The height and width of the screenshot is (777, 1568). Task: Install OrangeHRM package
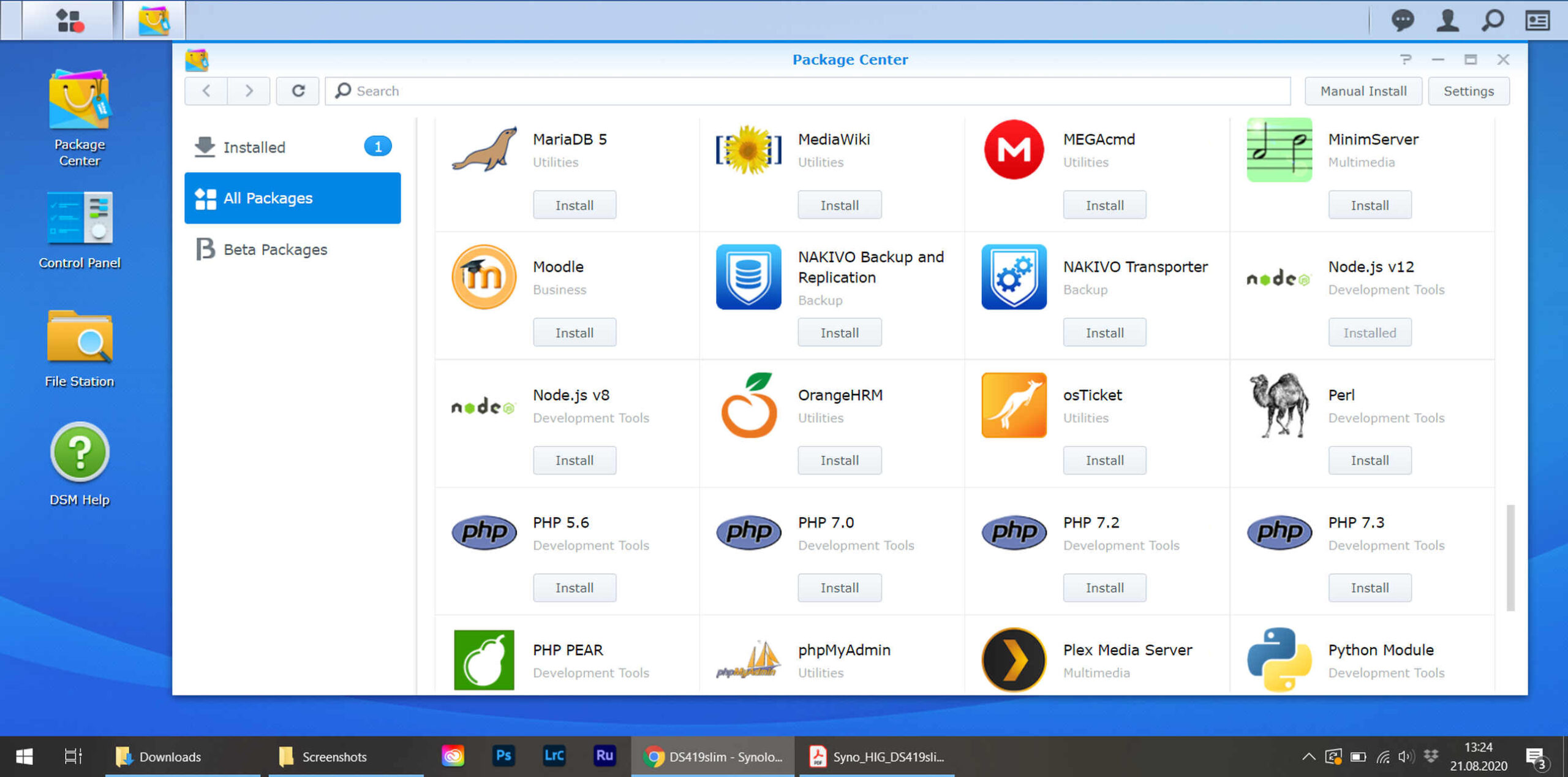click(x=840, y=460)
